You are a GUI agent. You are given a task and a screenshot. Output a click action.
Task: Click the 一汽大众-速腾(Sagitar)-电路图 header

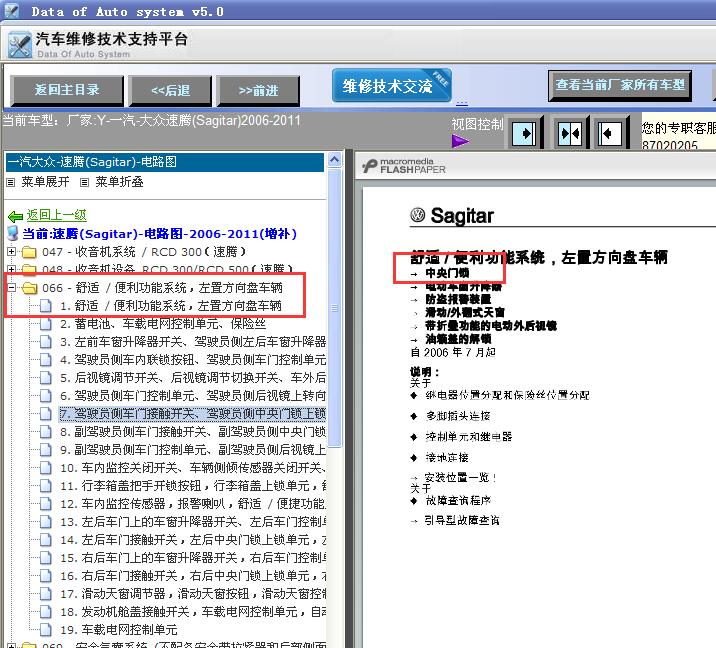[x=165, y=162]
